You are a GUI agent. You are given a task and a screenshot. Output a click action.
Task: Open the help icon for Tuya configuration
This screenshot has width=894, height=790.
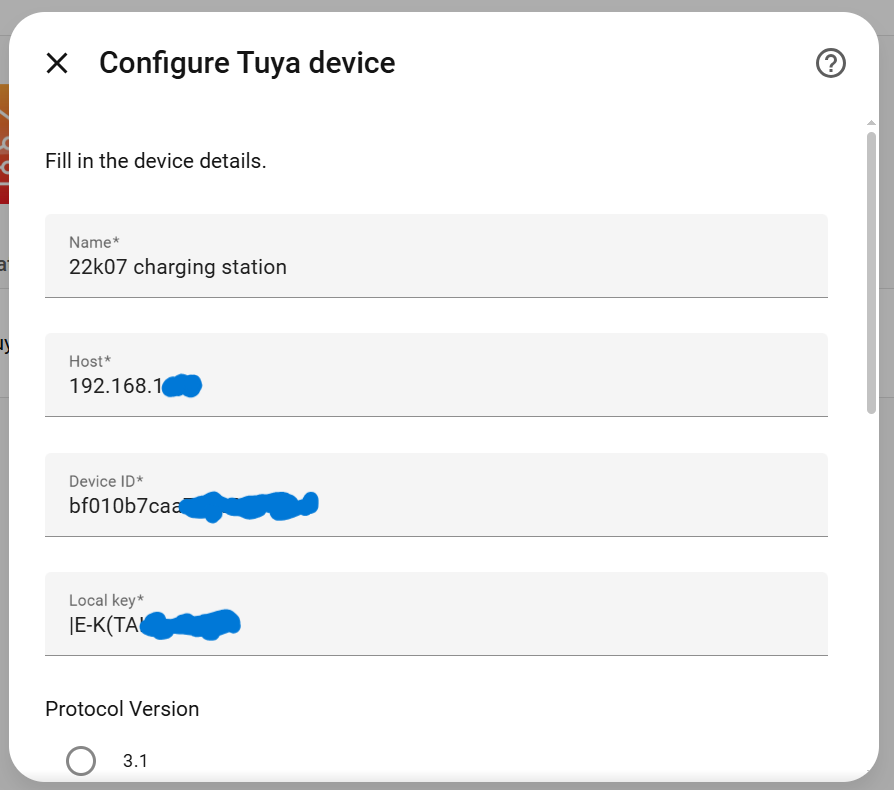[831, 64]
